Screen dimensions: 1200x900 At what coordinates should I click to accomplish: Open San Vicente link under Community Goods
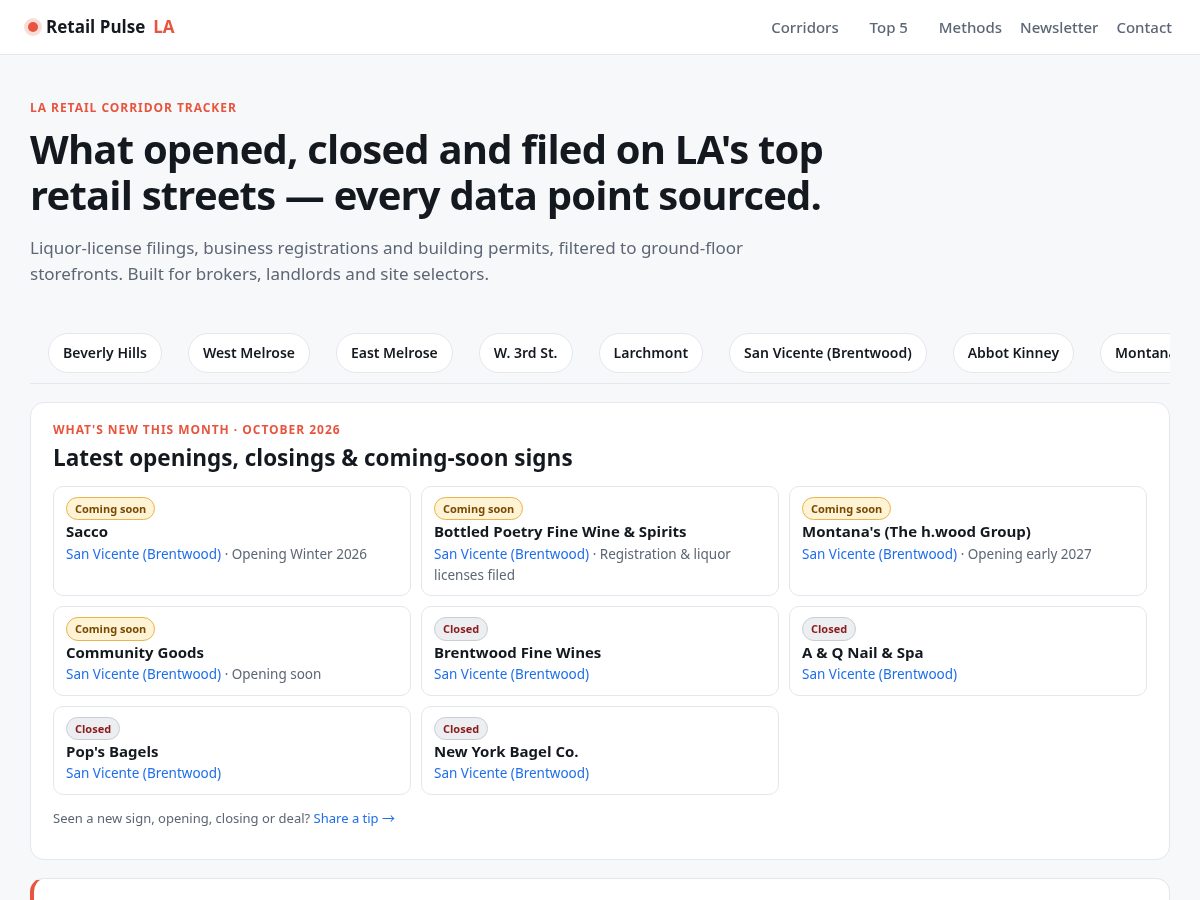[143, 674]
